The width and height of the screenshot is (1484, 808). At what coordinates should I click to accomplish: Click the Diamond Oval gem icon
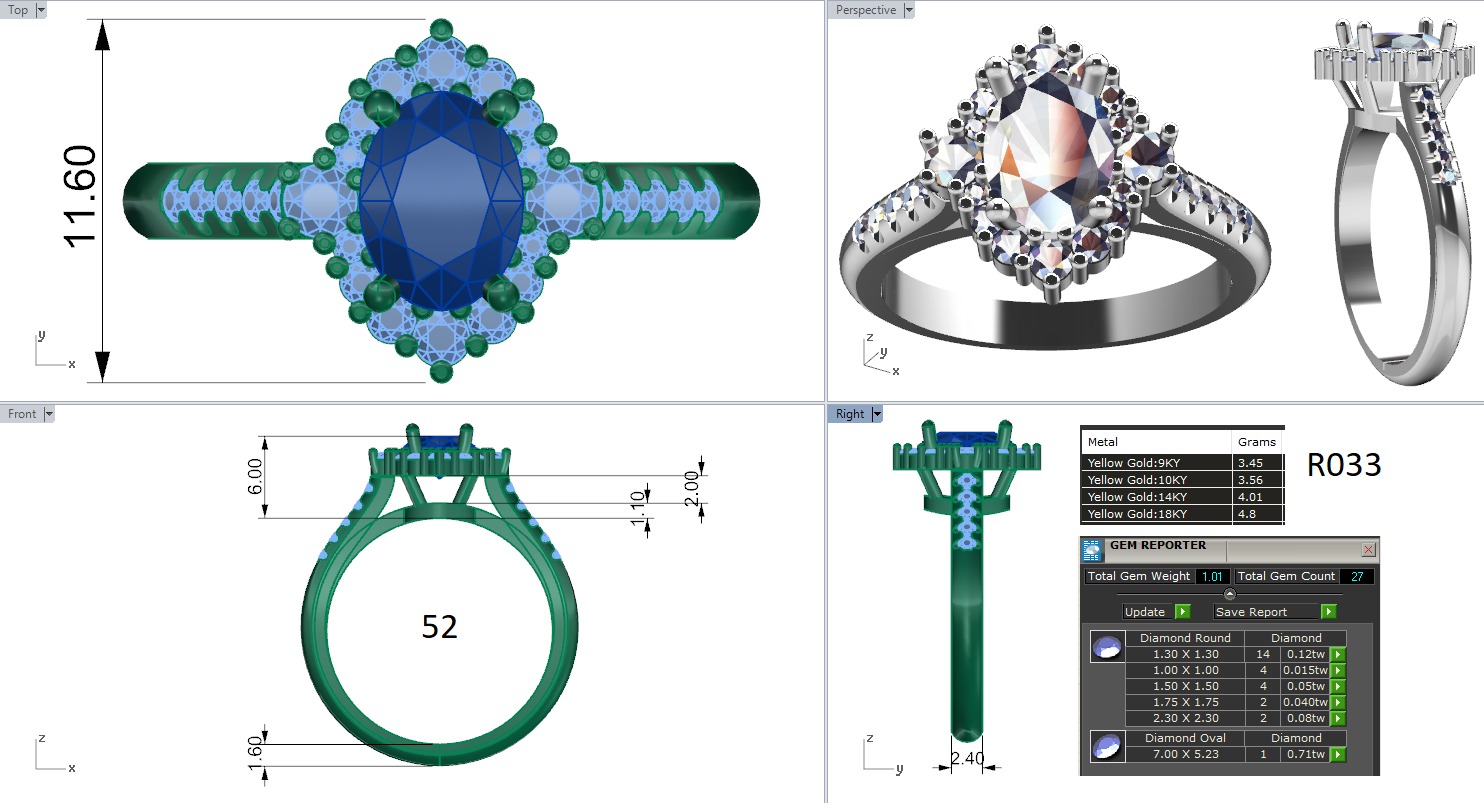1106,747
